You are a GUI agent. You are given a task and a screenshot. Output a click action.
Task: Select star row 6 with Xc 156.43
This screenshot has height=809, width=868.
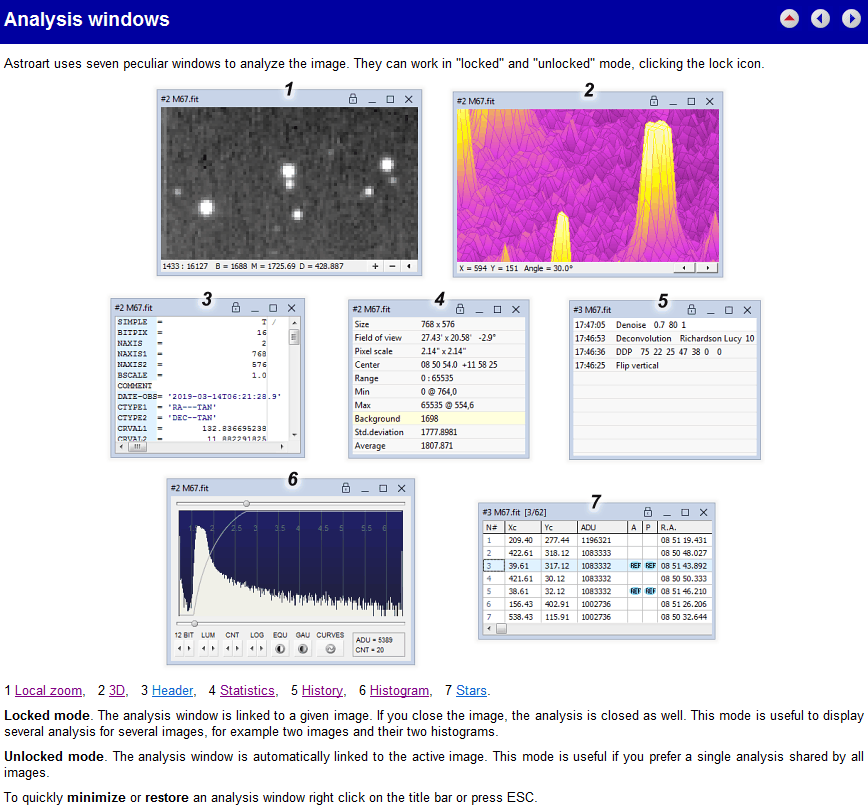coord(597,604)
